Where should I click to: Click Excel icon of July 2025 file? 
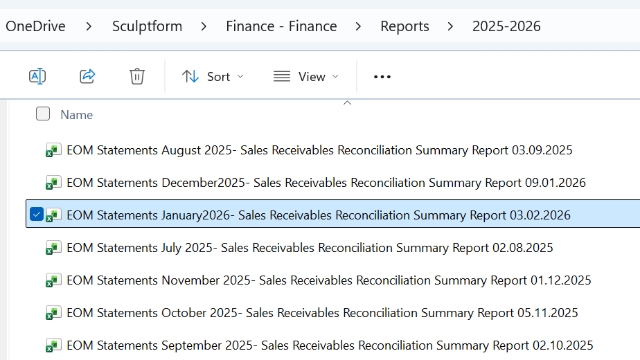click(x=53, y=247)
